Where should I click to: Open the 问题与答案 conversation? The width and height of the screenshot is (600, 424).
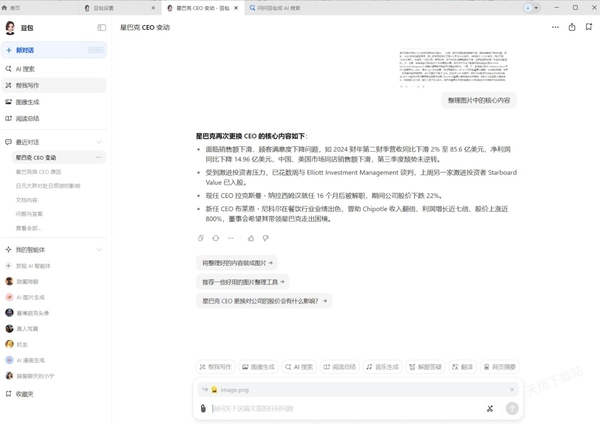click(29, 214)
